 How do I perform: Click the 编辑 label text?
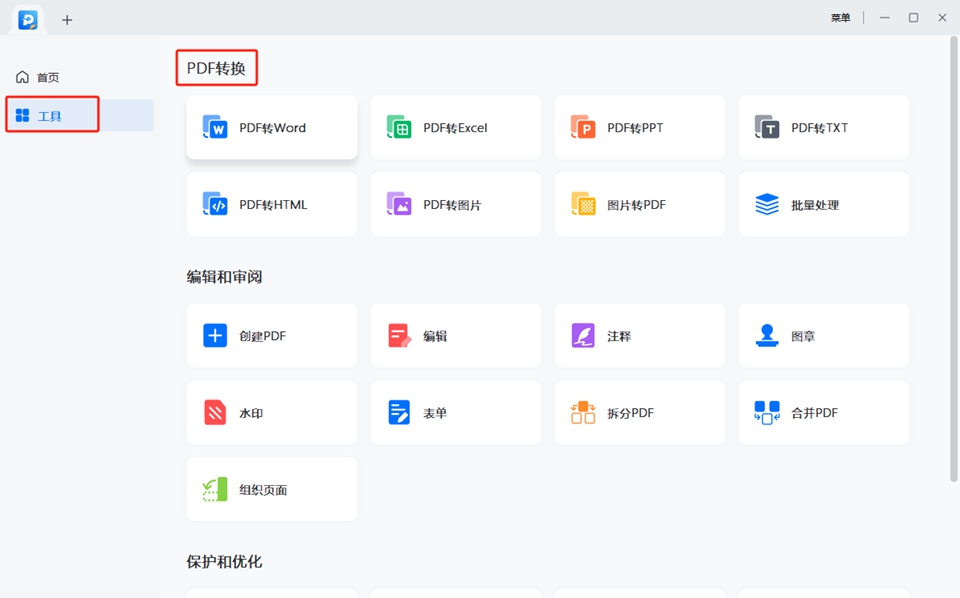(x=435, y=336)
